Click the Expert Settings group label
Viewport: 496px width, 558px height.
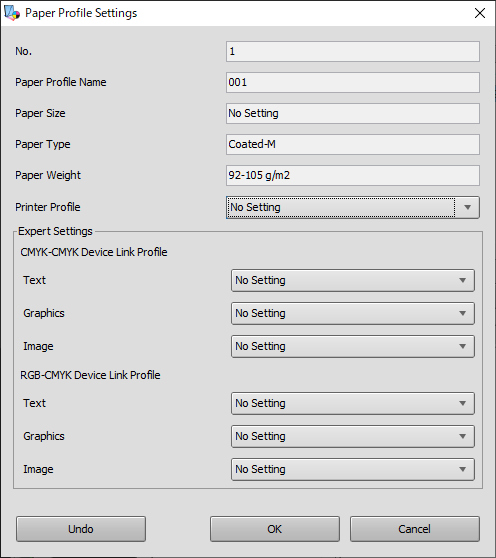click(x=55, y=231)
